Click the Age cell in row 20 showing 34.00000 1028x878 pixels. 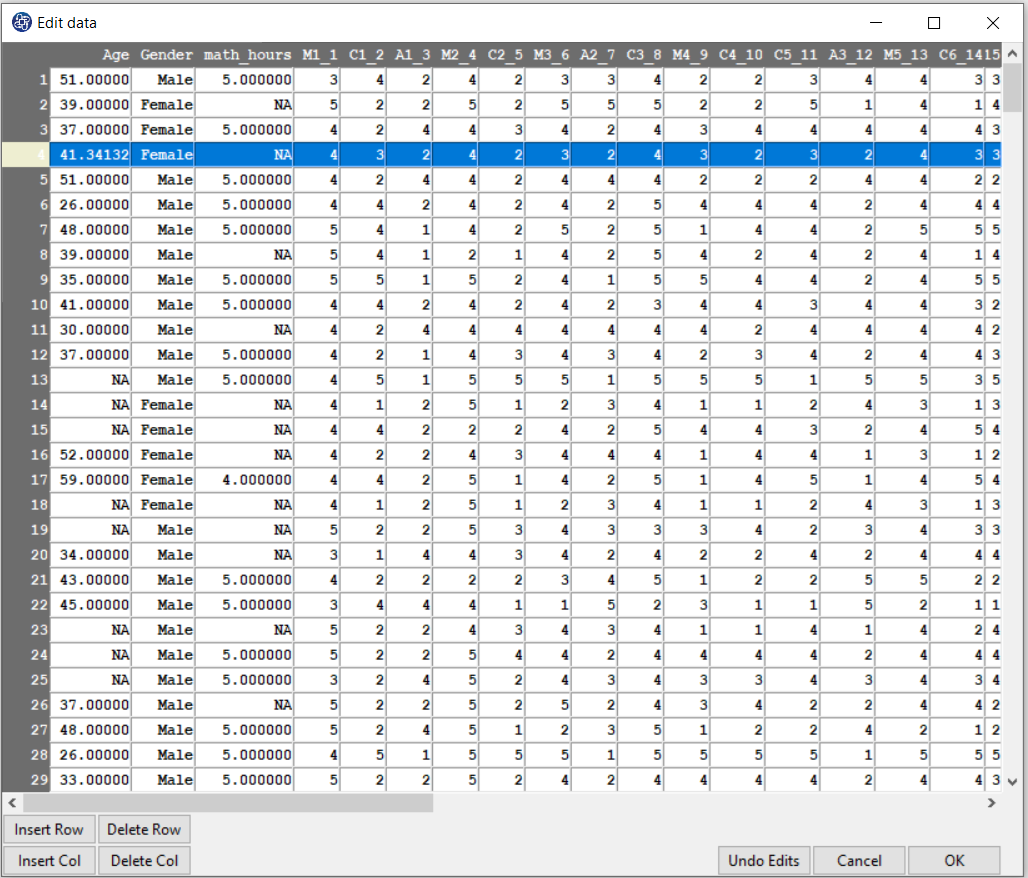click(90, 555)
